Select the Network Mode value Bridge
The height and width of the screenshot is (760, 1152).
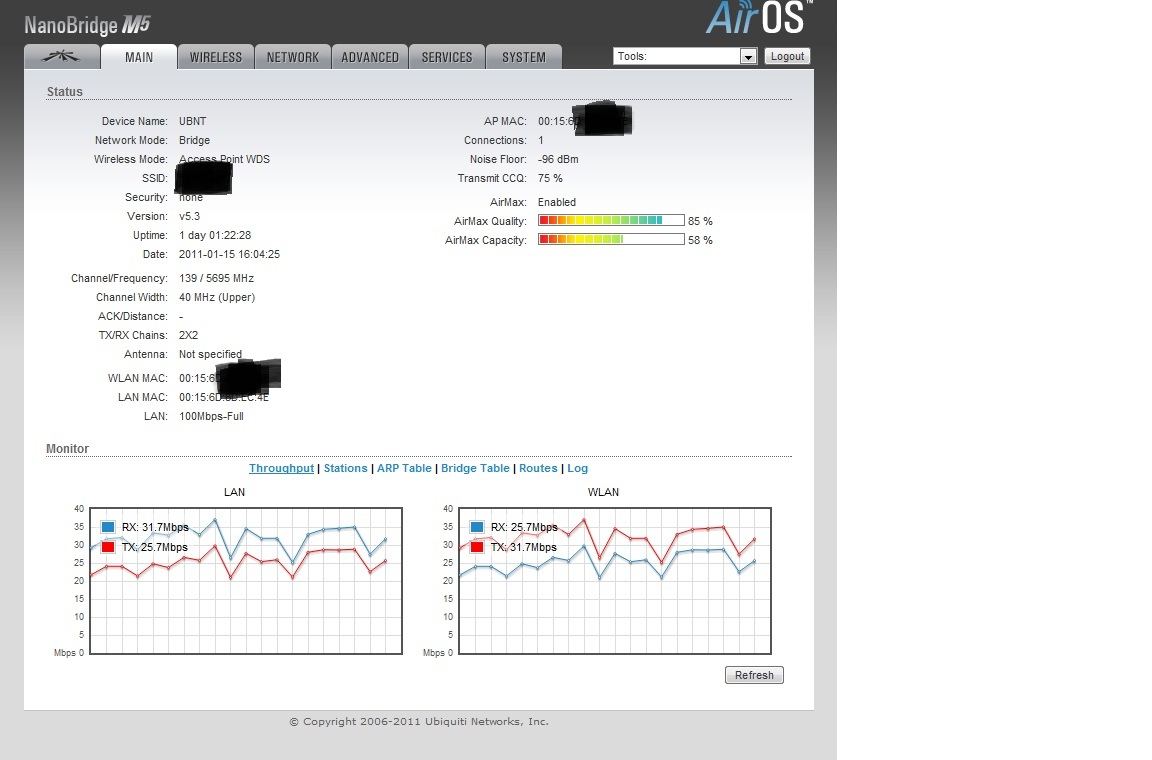point(194,140)
